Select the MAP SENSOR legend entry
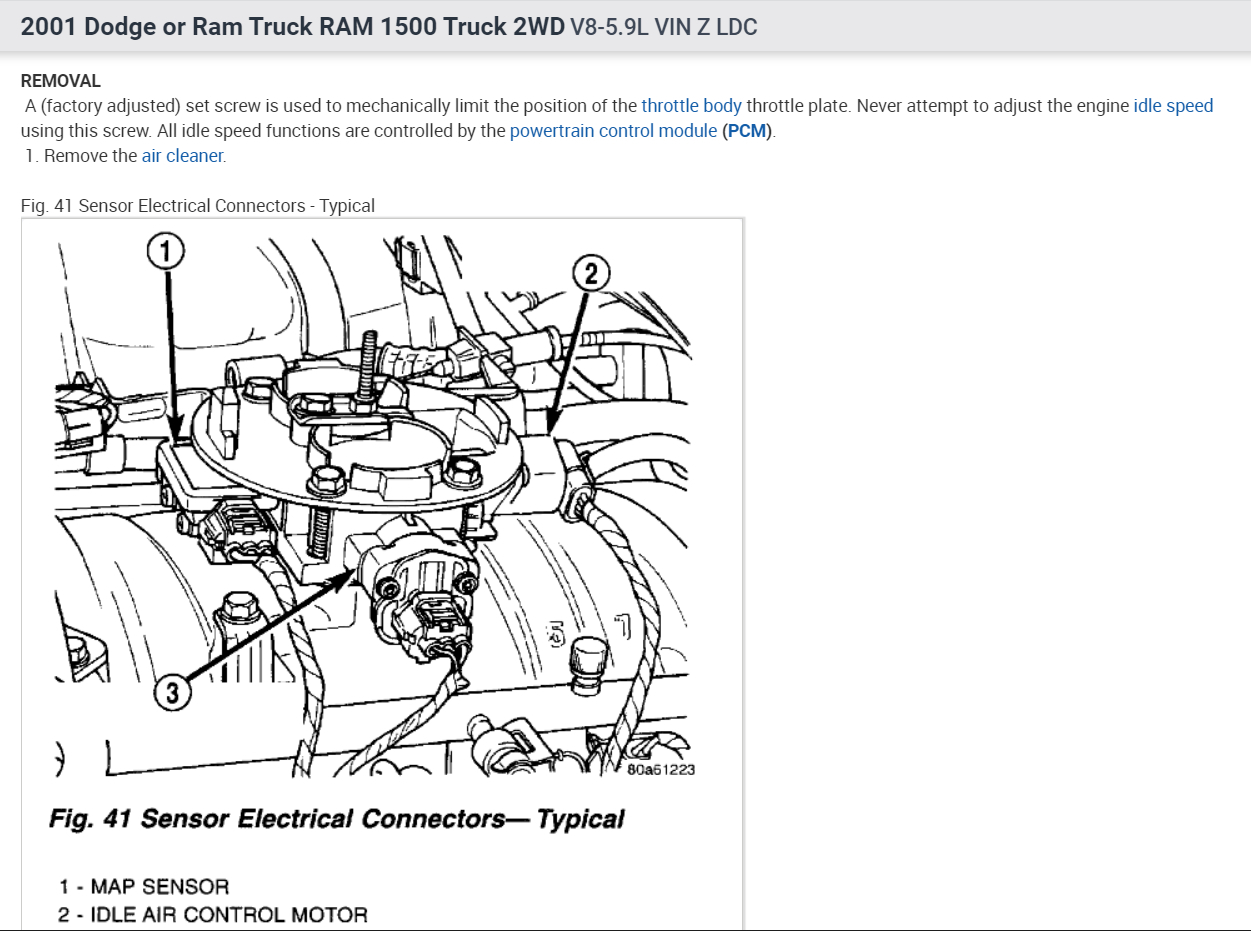Image resolution: width=1251 pixels, height=931 pixels. [x=143, y=887]
